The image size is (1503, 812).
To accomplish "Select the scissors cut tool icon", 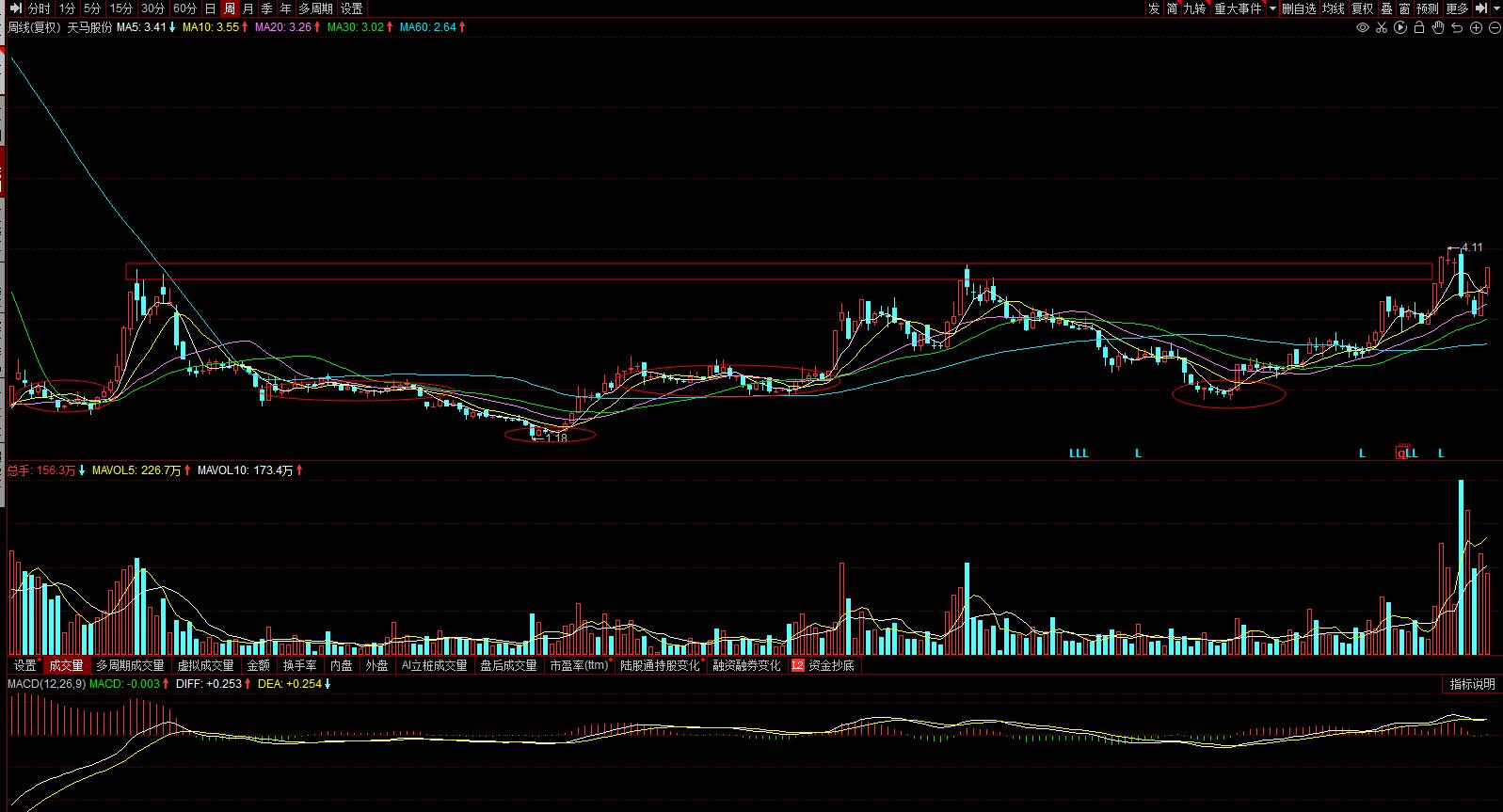I will click(1382, 27).
